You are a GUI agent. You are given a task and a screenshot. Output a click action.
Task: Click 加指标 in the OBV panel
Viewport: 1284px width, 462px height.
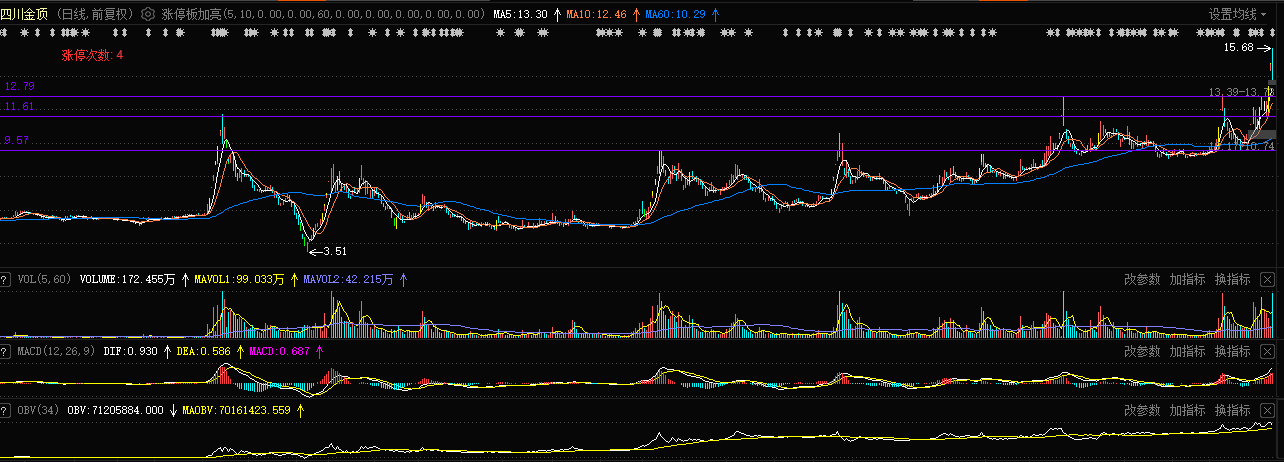pos(1187,410)
